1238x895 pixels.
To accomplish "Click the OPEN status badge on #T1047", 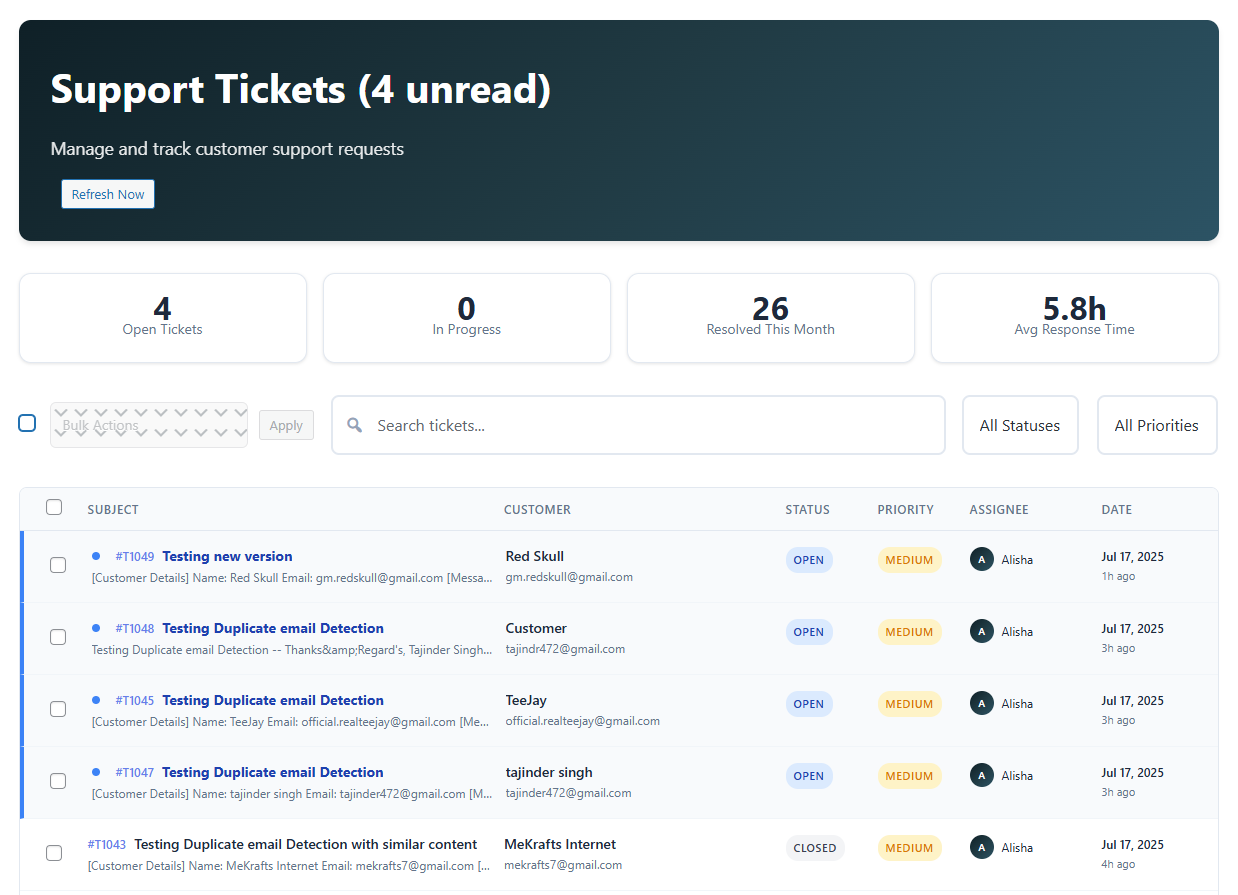I will (x=809, y=776).
